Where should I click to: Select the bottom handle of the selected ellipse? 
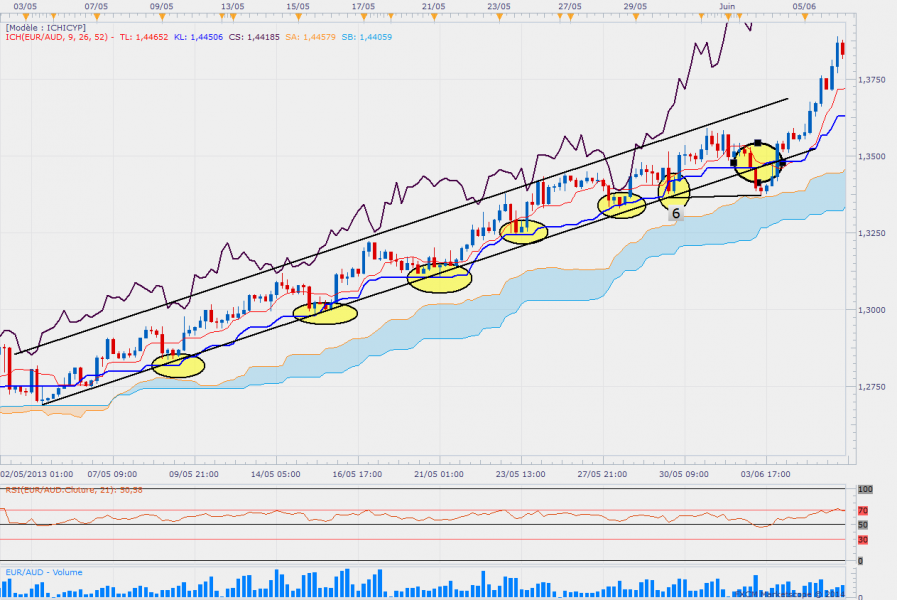(x=758, y=182)
